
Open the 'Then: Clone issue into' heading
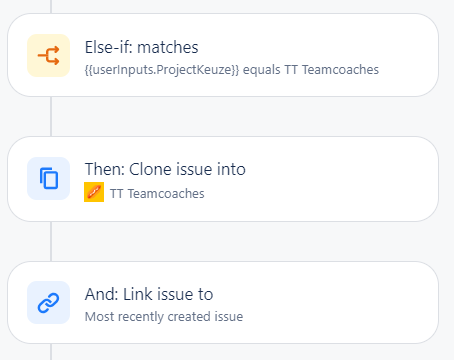pos(165,169)
